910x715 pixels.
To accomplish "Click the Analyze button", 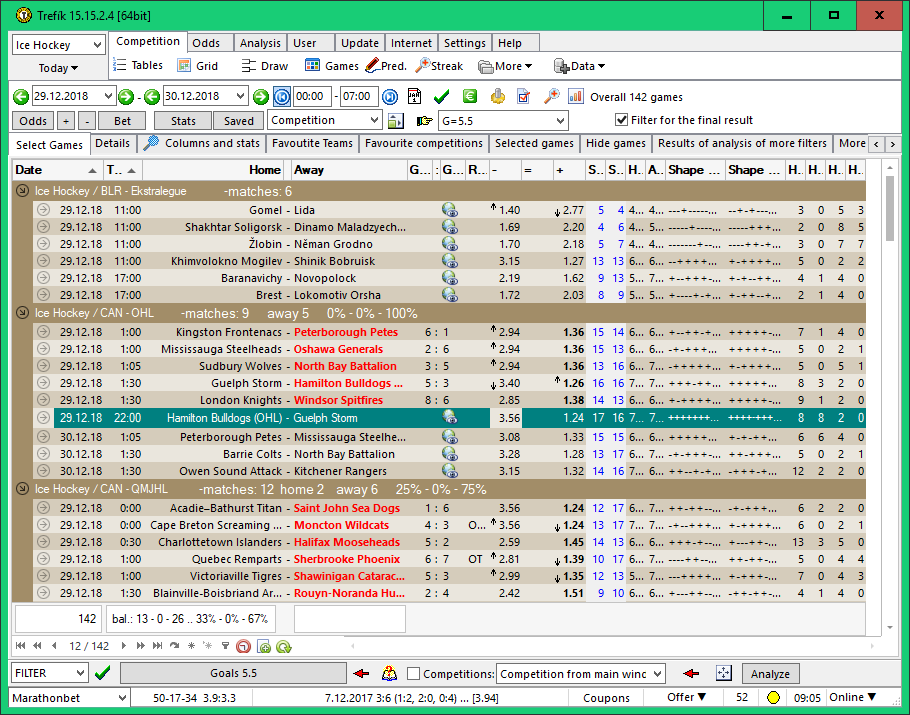I will [x=770, y=674].
